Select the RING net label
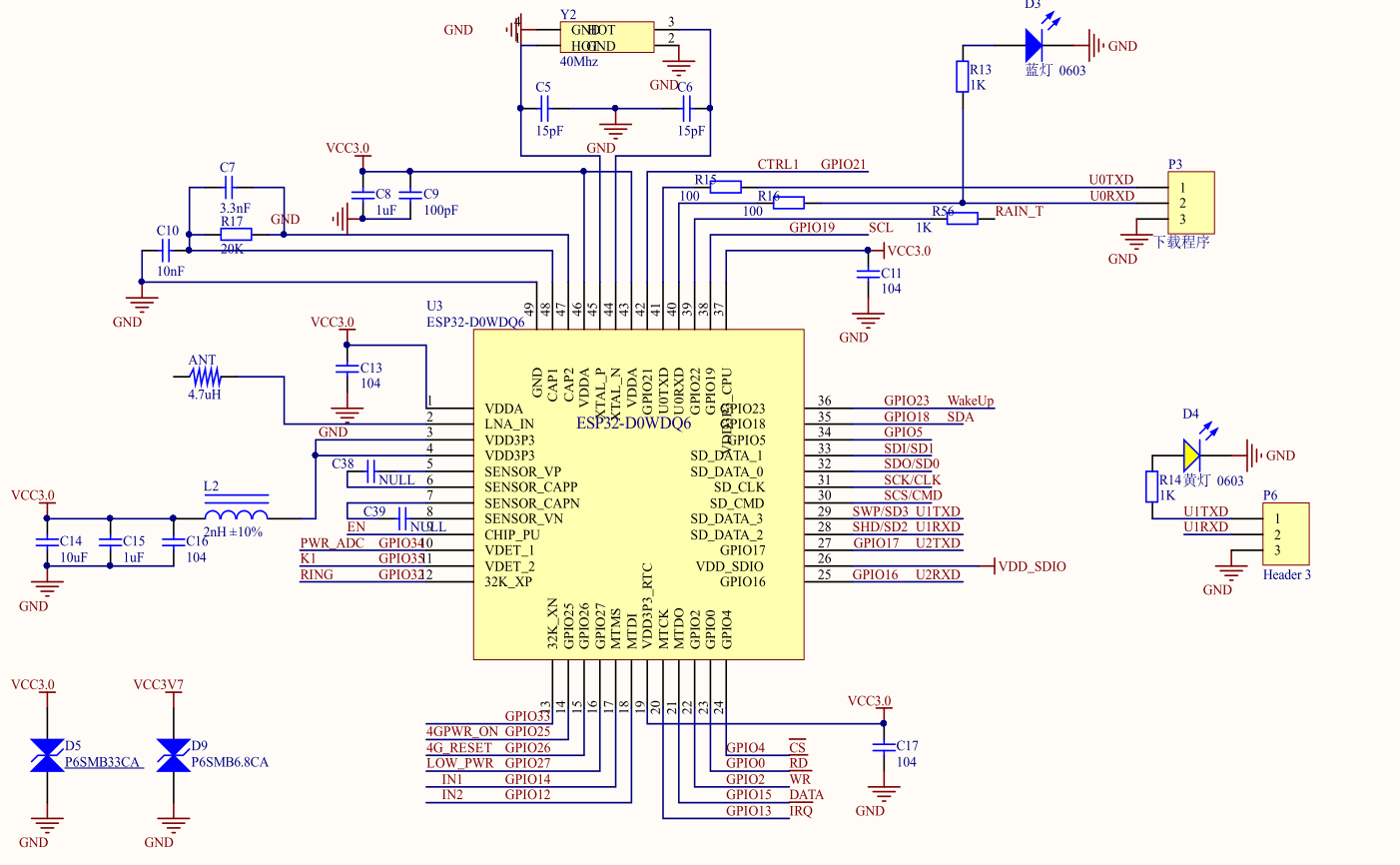This screenshot has width=1400, height=865. coord(317,574)
